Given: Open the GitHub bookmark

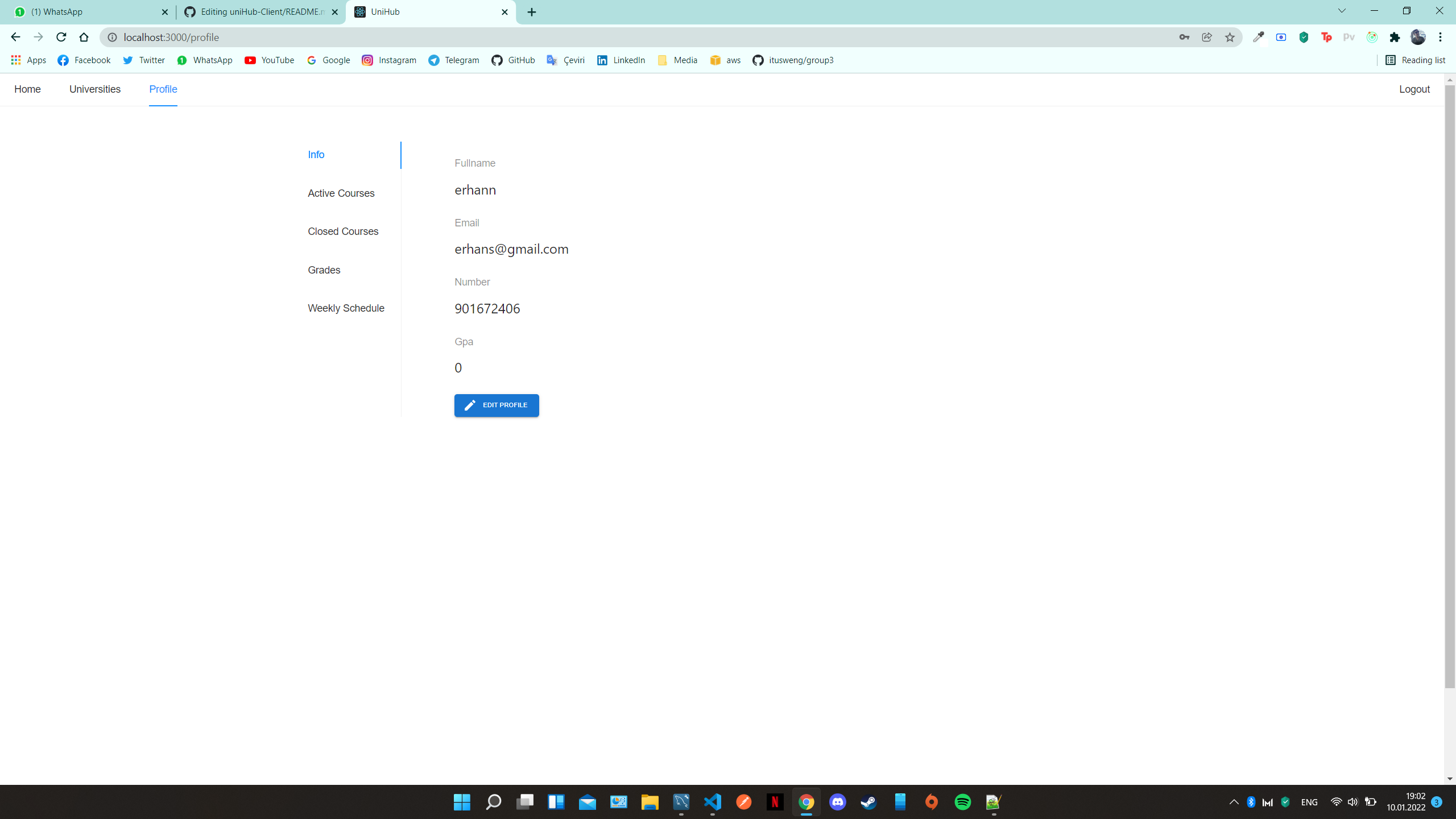Looking at the screenshot, I should click(x=513, y=60).
